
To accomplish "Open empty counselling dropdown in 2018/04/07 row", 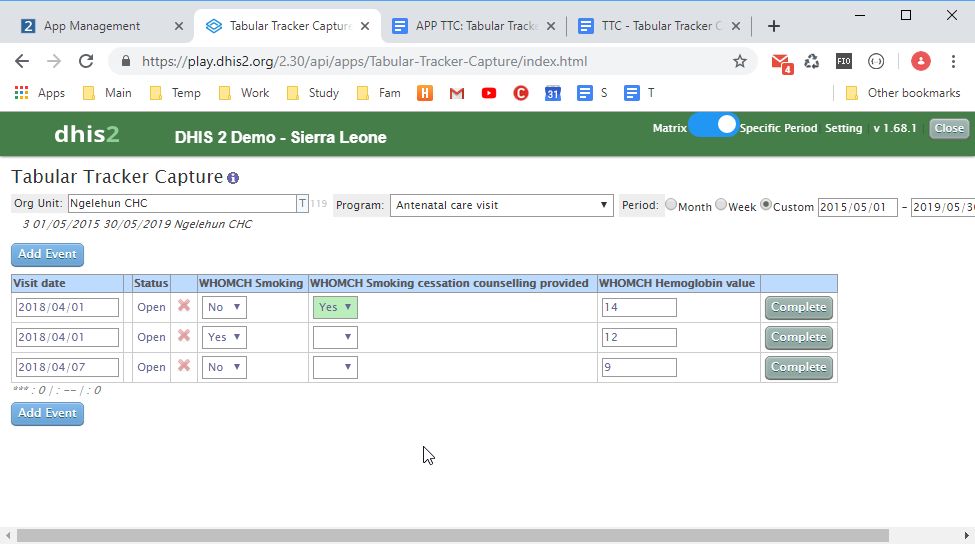I will (x=335, y=367).
